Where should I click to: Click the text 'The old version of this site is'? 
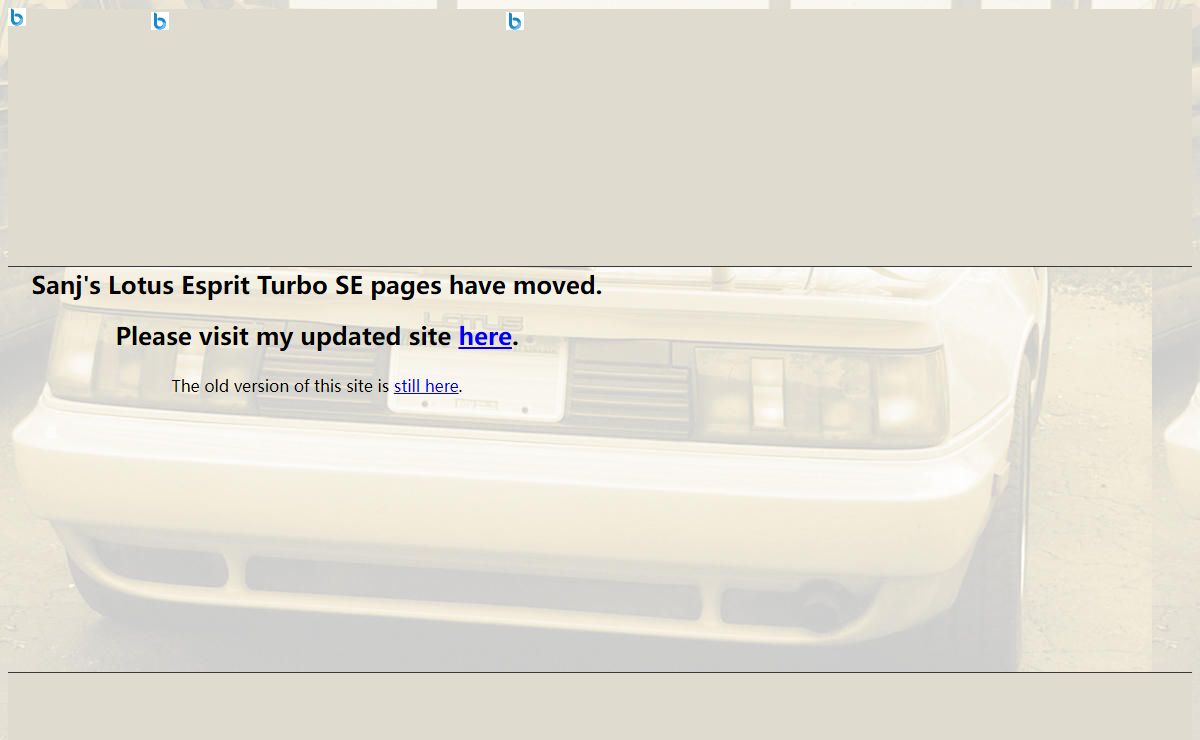tap(280, 386)
